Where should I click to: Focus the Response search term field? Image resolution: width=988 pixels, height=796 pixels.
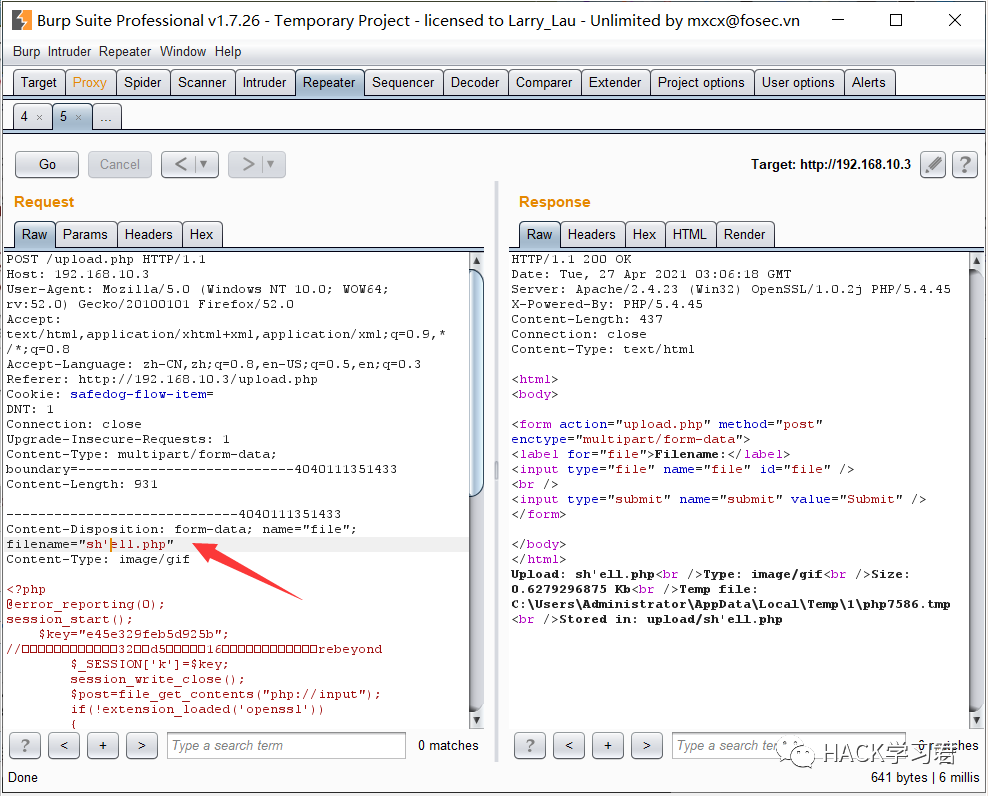click(789, 746)
